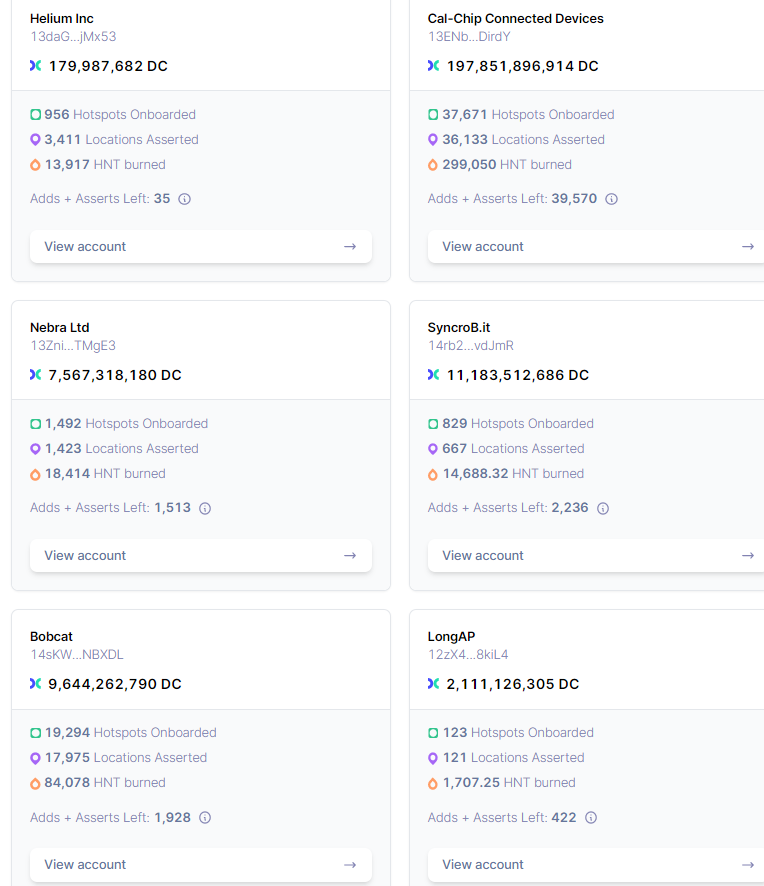Screen dimensions: 764x886
Task: Click DC icon next to 7,567,318,180 DC
Action: point(36,375)
